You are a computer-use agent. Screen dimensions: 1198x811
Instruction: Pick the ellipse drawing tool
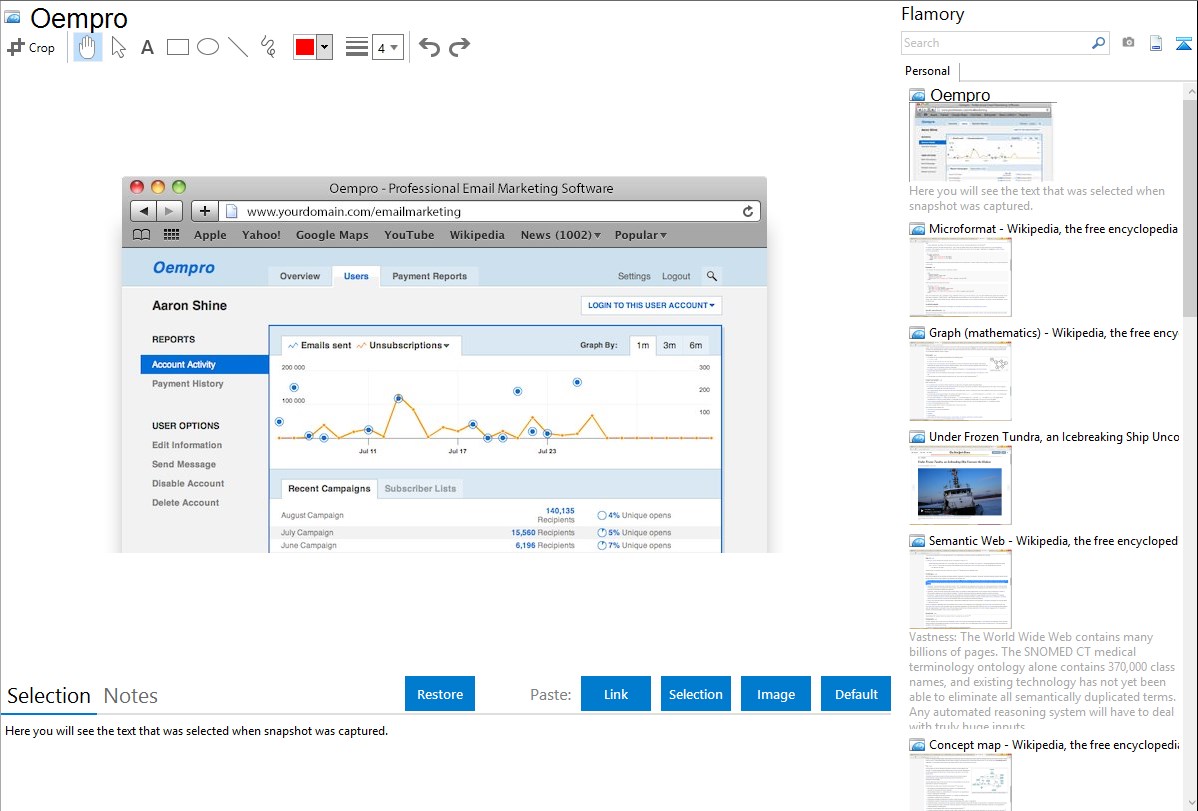click(208, 47)
